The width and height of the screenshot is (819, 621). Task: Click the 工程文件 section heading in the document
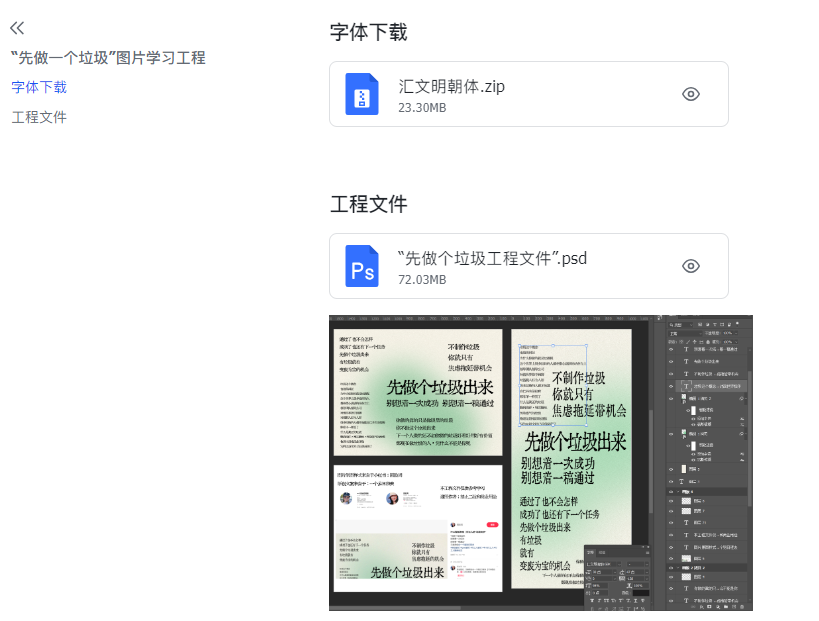point(368,204)
